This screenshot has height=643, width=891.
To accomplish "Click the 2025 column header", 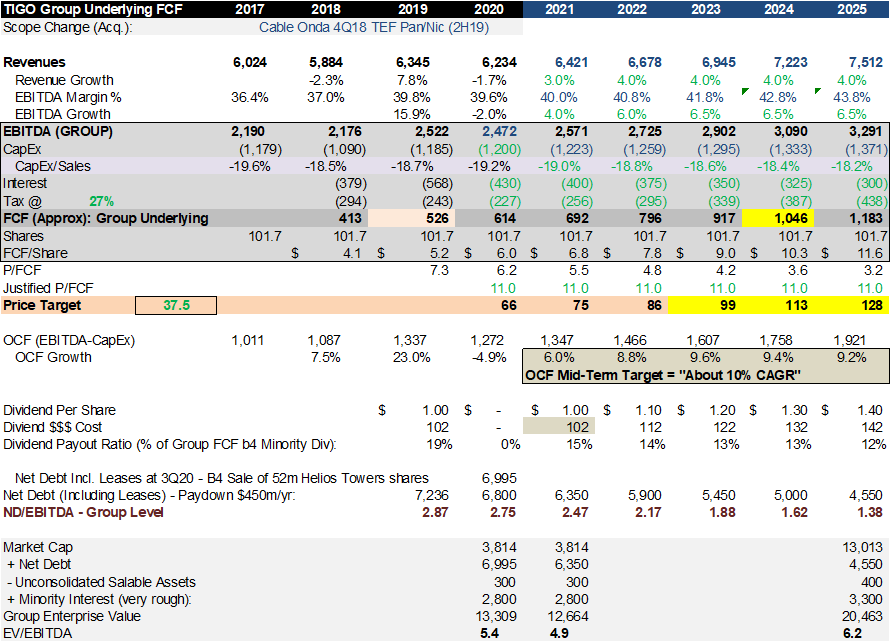I will pos(852,9).
